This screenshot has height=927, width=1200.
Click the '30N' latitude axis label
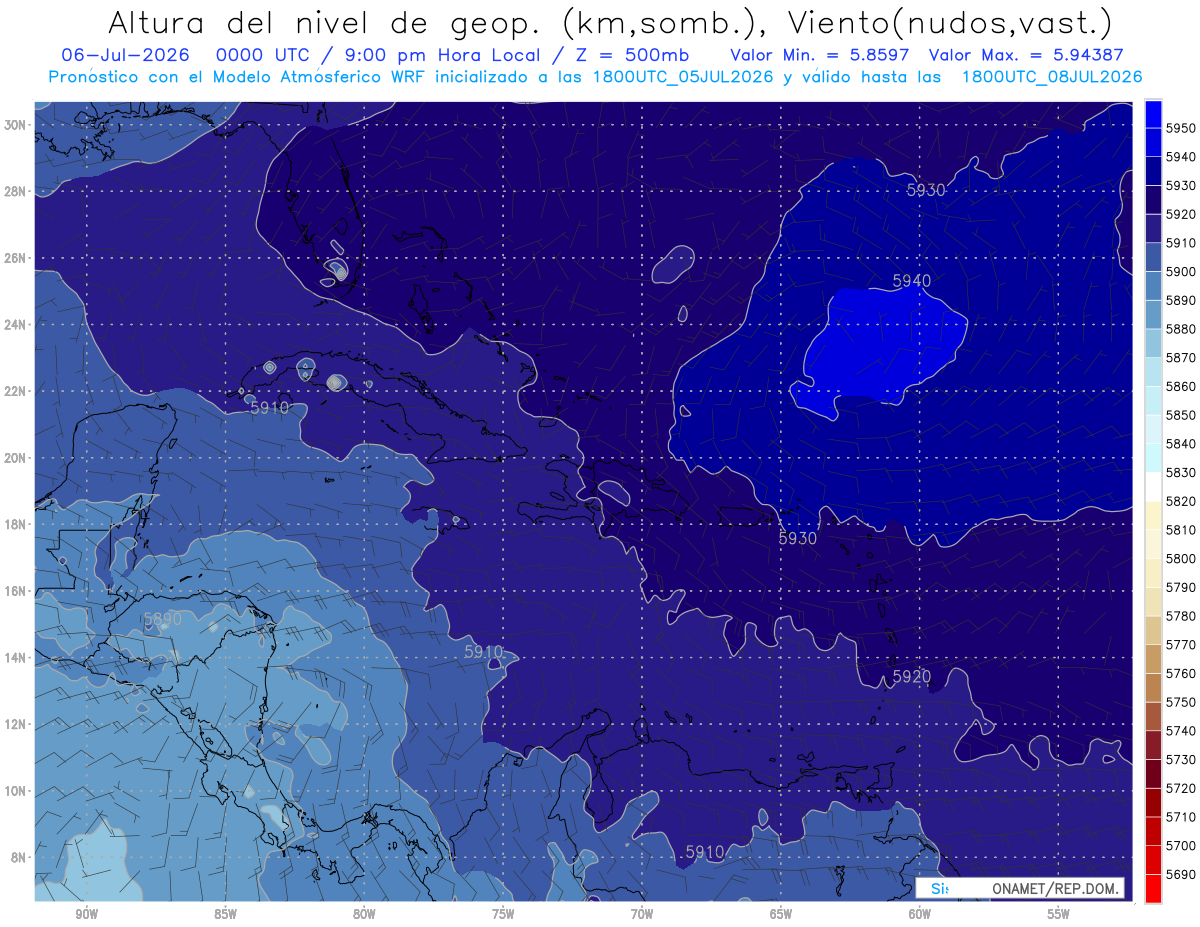[x=15, y=125]
